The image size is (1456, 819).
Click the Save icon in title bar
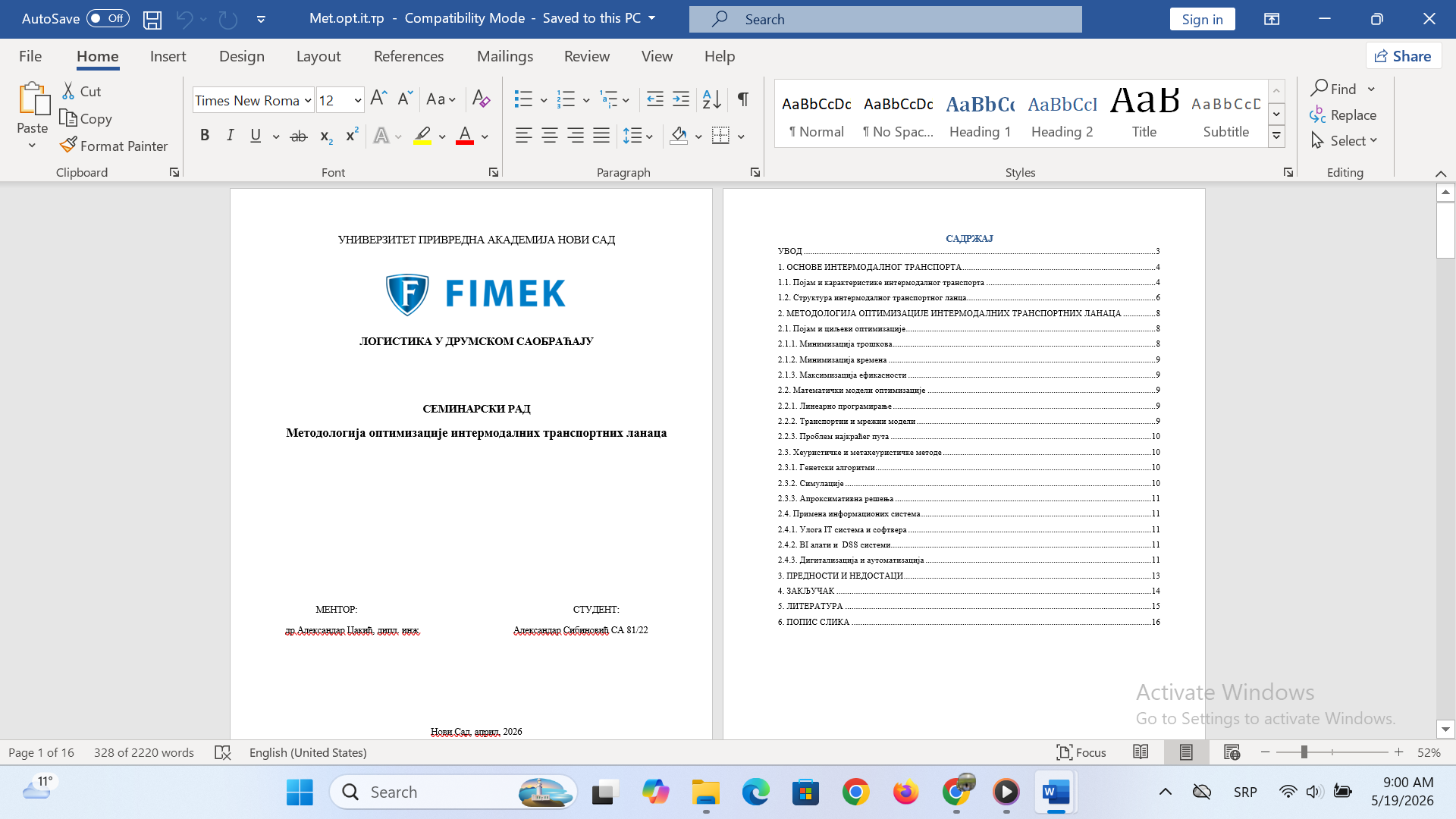152,19
